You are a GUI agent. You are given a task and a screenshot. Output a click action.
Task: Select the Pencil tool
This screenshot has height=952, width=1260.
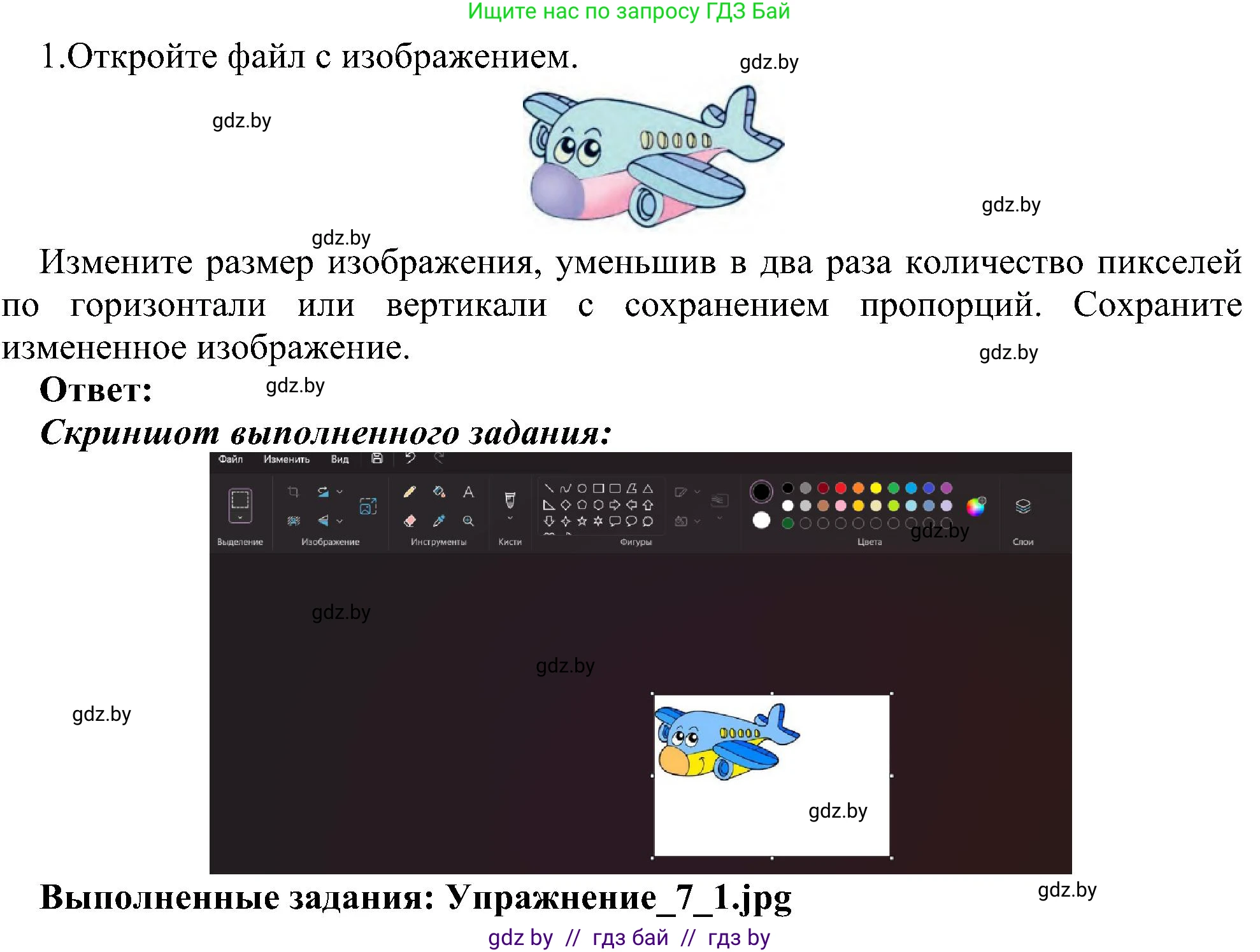coord(409,490)
